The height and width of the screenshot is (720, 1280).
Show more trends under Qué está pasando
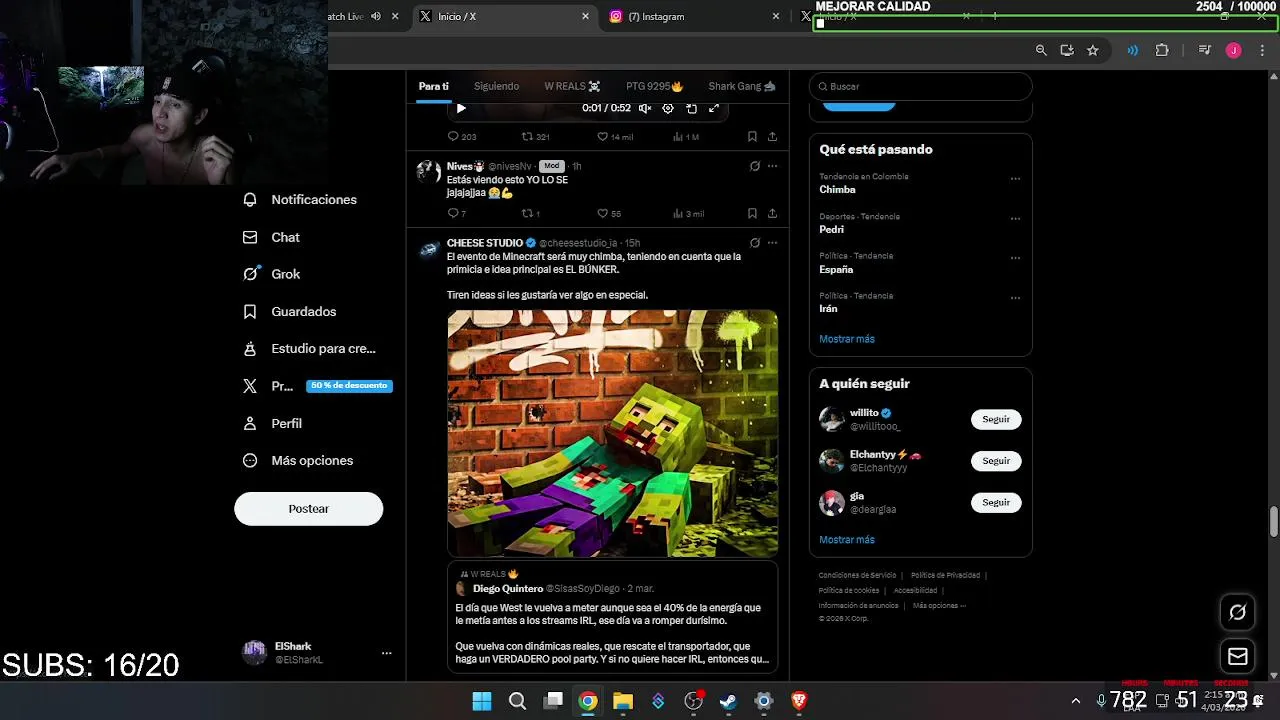tap(847, 339)
